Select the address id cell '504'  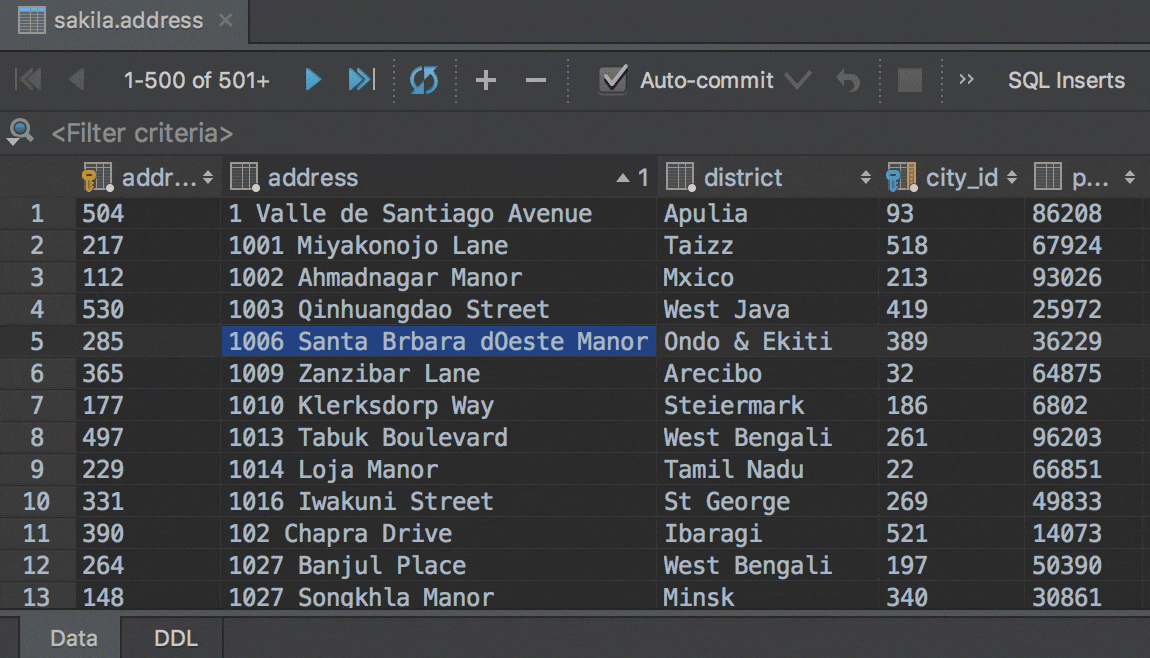148,213
